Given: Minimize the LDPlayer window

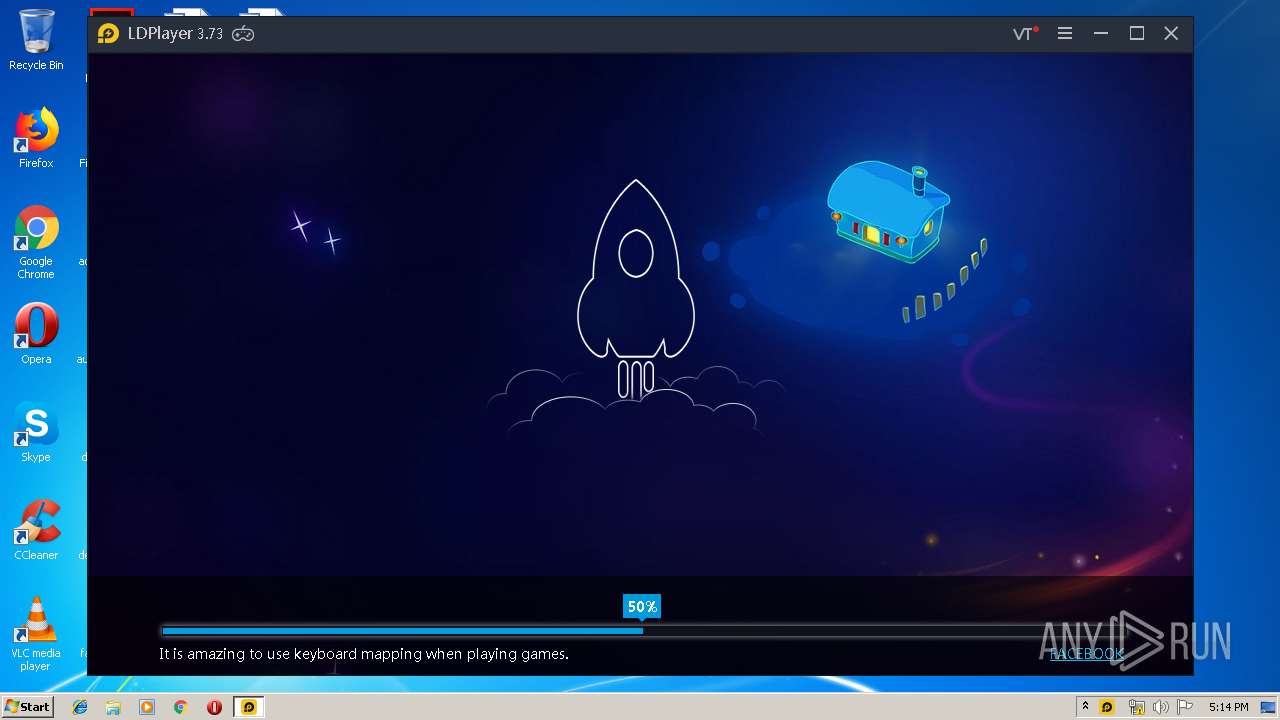Looking at the screenshot, I should (x=1101, y=34).
